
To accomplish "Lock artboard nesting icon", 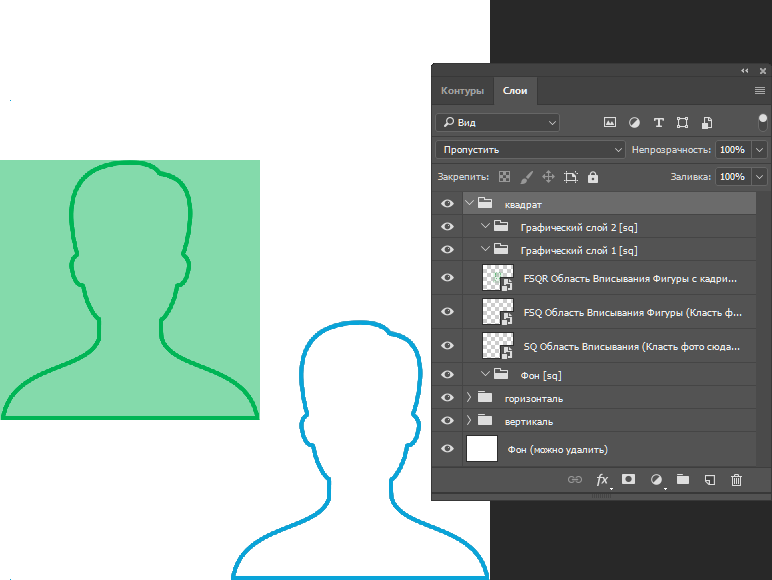I will pos(571,177).
